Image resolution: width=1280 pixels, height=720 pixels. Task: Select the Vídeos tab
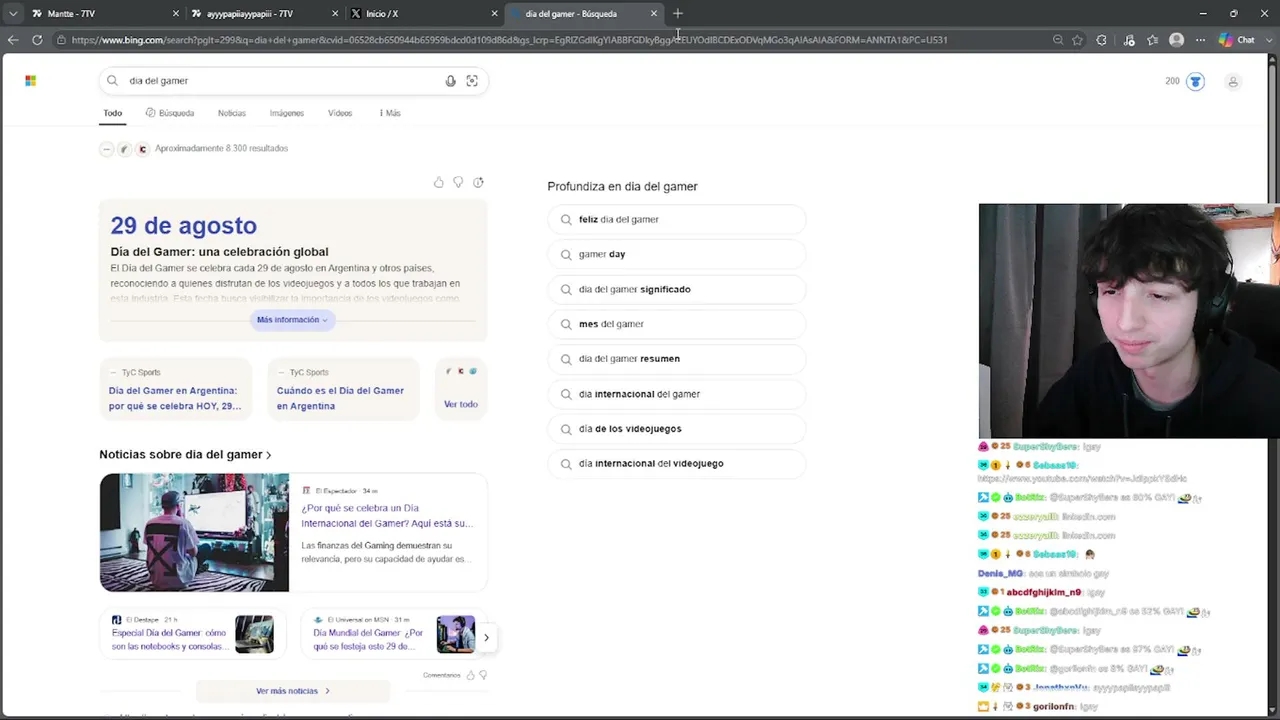tap(340, 113)
